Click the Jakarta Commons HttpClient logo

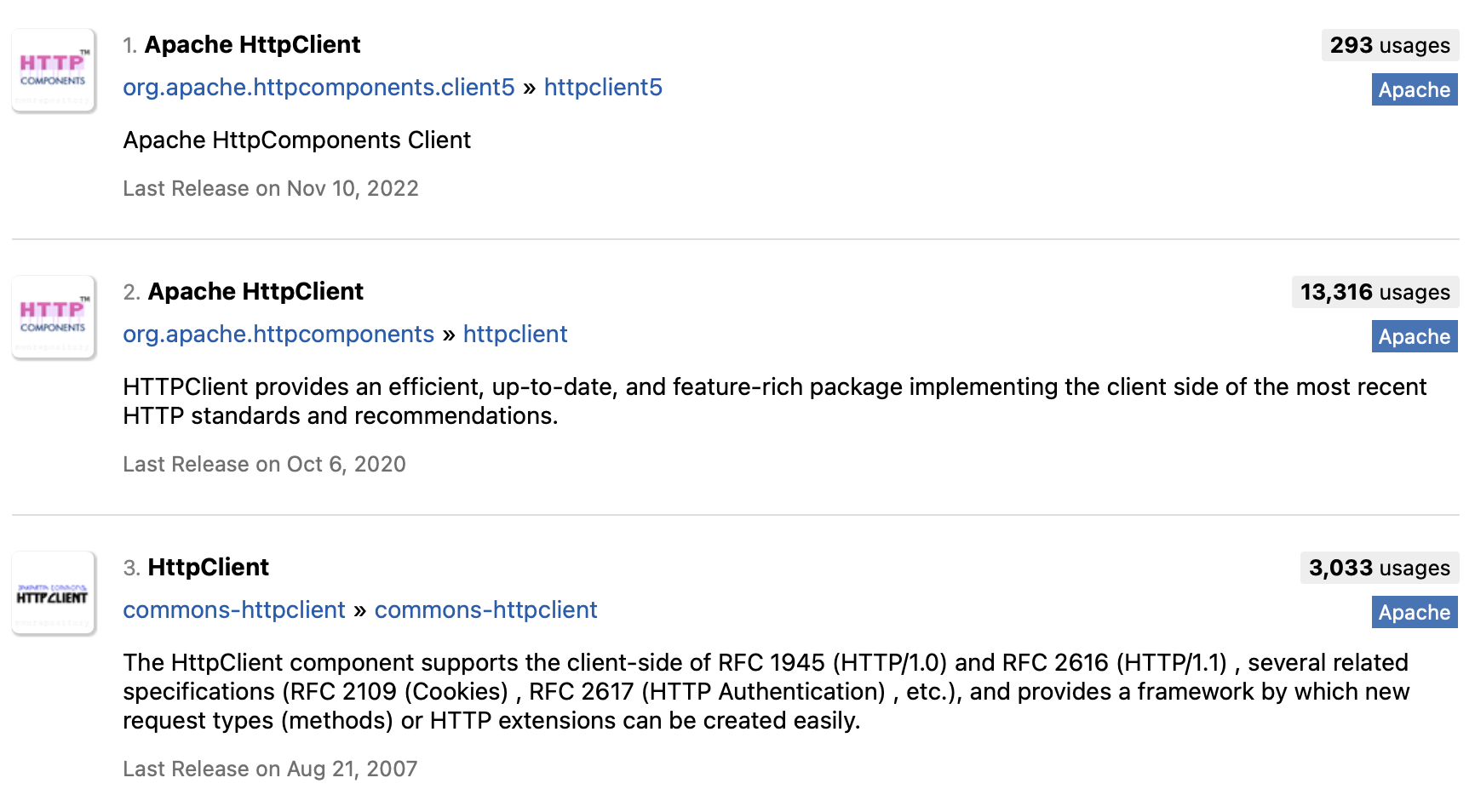pos(53,593)
